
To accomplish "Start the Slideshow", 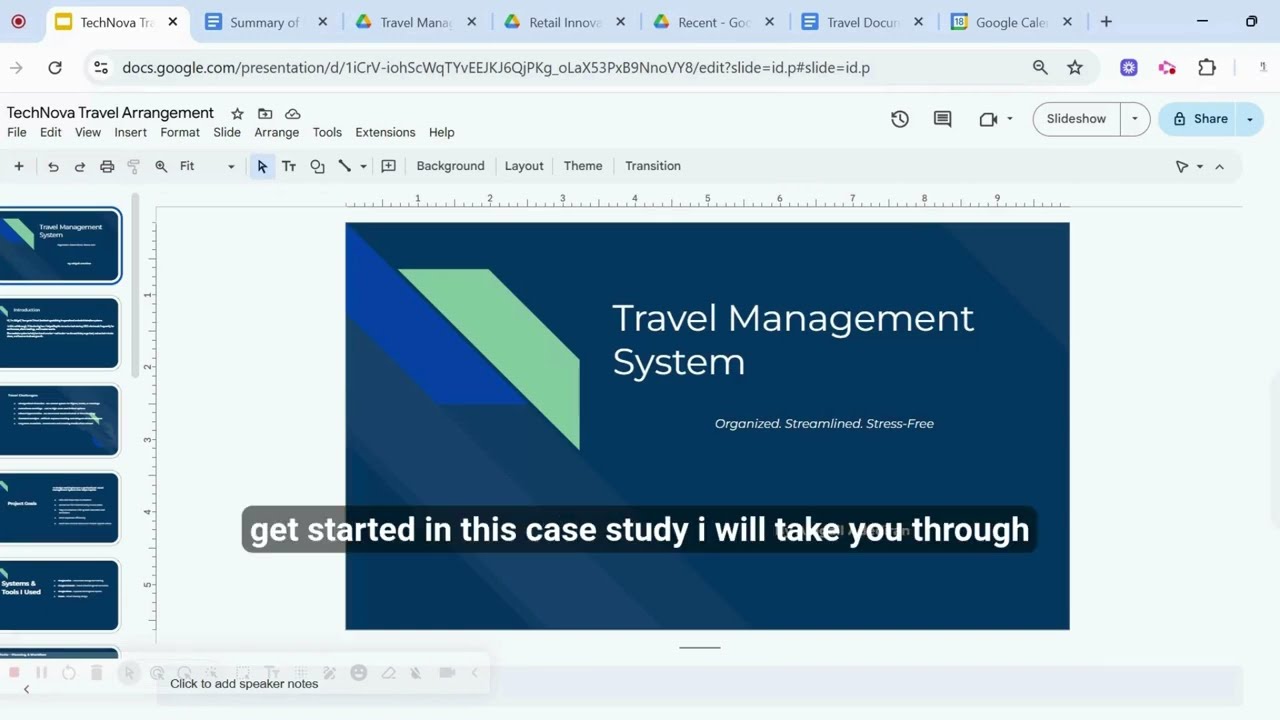I will point(1076,119).
